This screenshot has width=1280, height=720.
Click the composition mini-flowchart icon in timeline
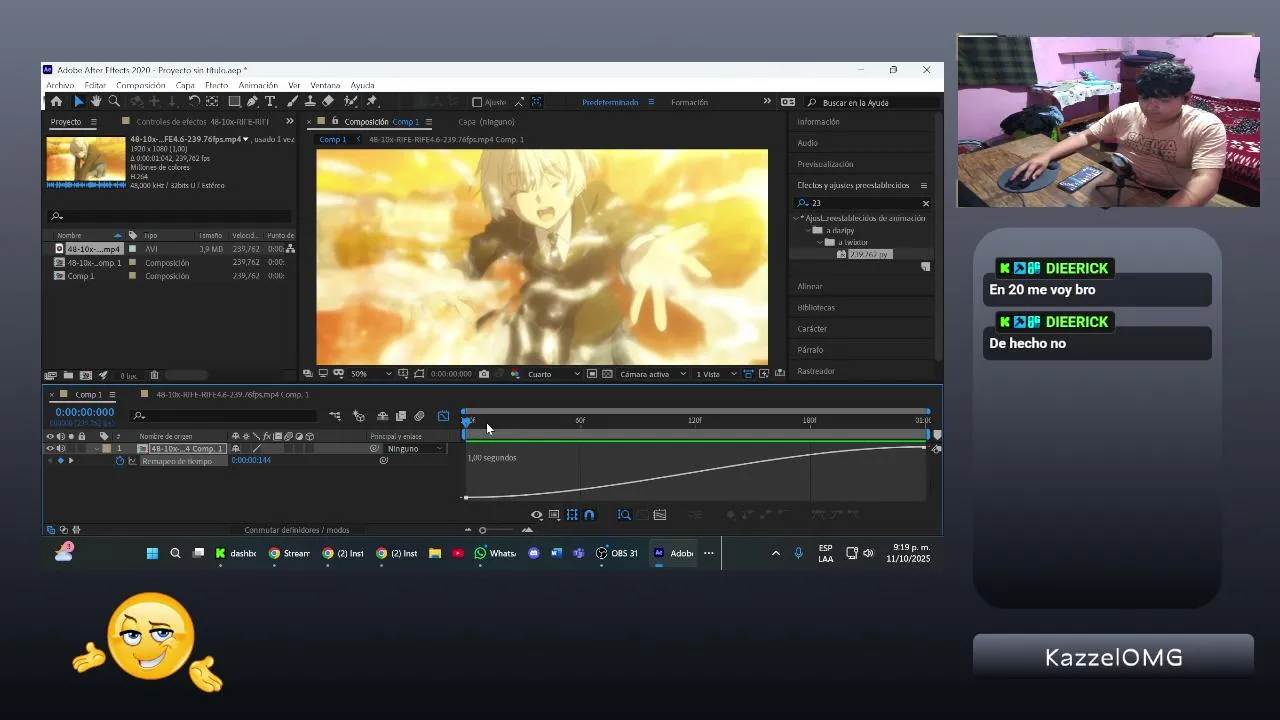(335, 416)
